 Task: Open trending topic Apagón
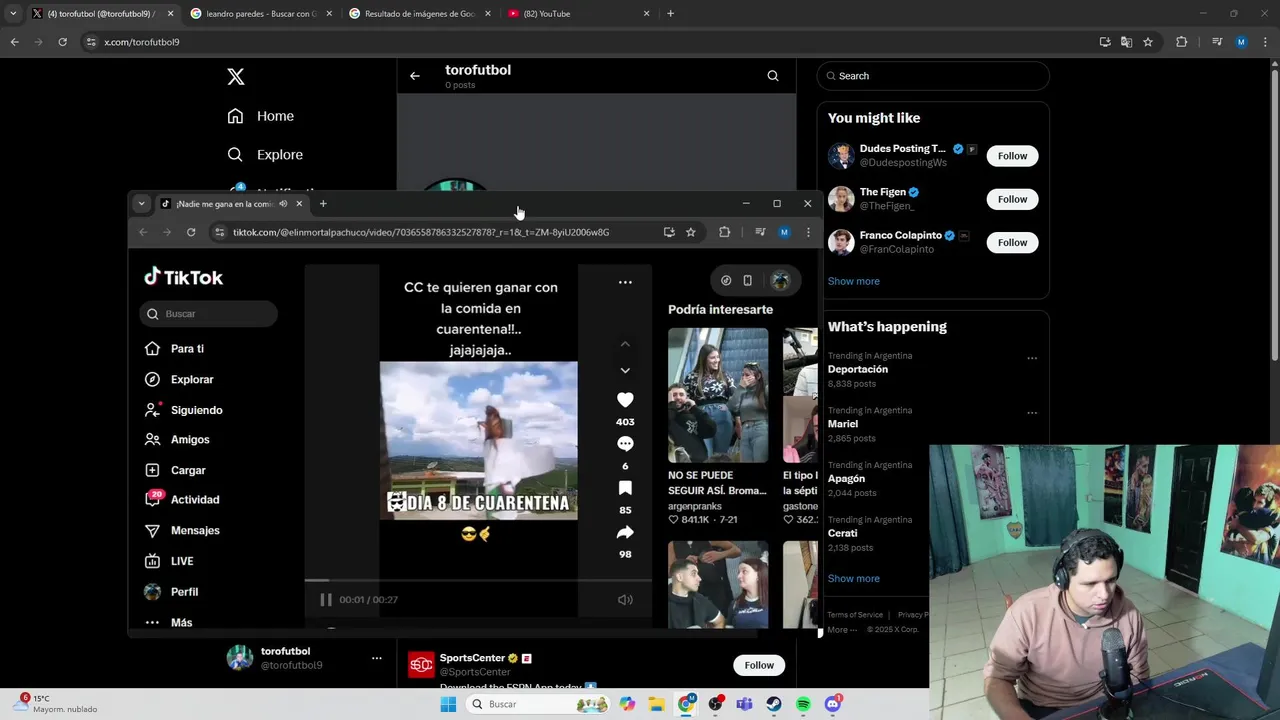[846, 479]
